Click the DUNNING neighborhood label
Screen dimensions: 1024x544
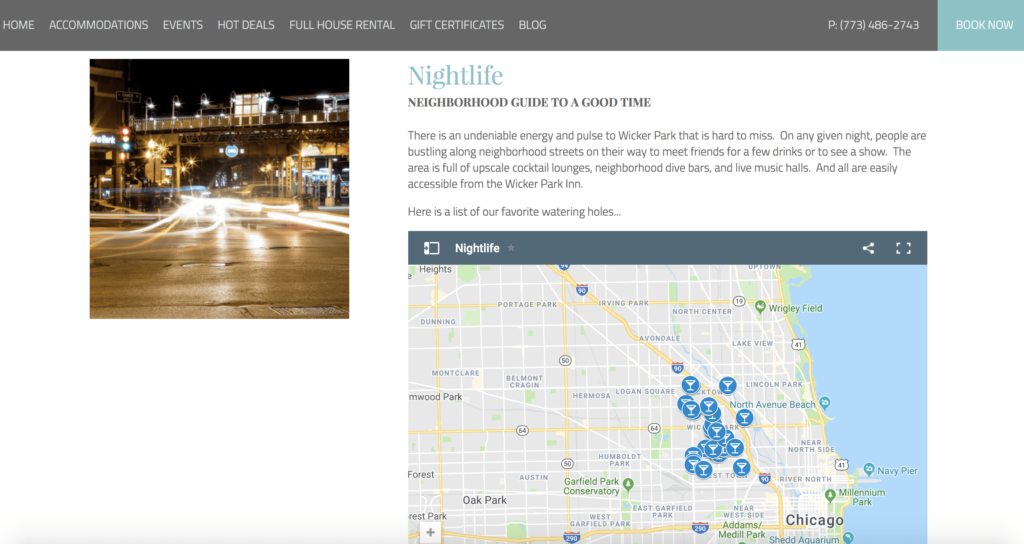(x=438, y=322)
